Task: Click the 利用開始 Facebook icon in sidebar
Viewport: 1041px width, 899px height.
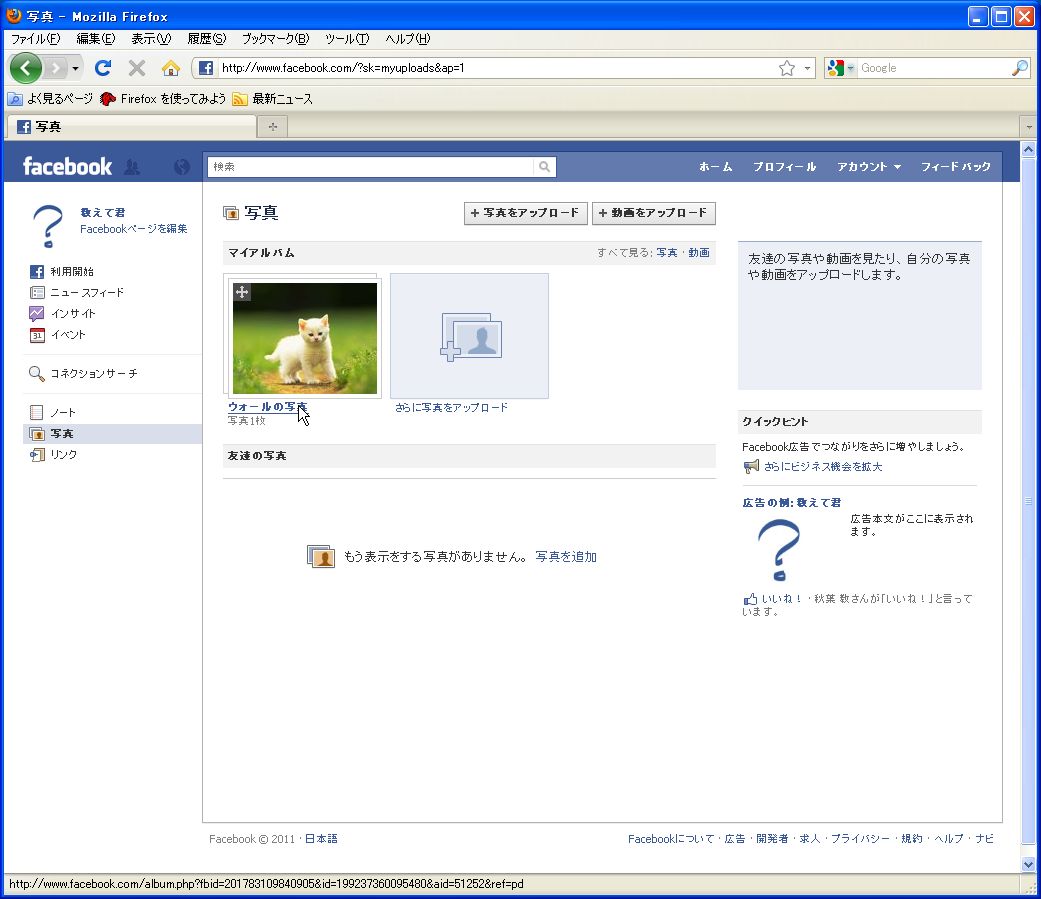Action: tap(37, 272)
